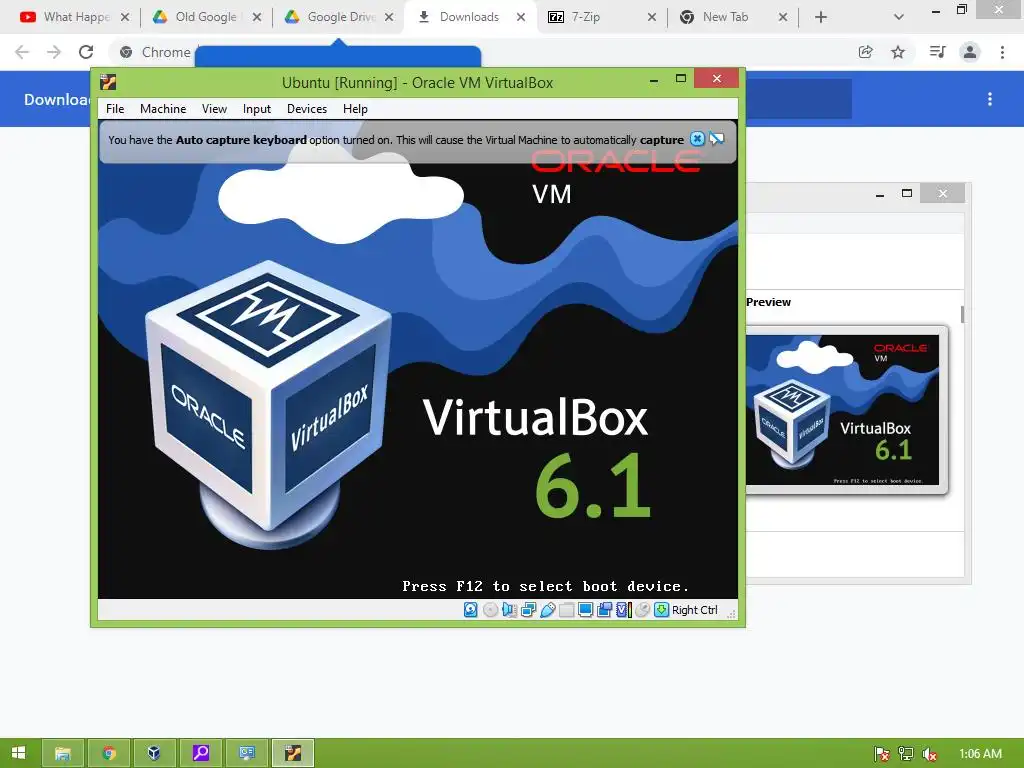Screen dimensions: 1024x768
Task: Click the CPU virtualization status icon
Action: pyautogui.click(x=624, y=610)
